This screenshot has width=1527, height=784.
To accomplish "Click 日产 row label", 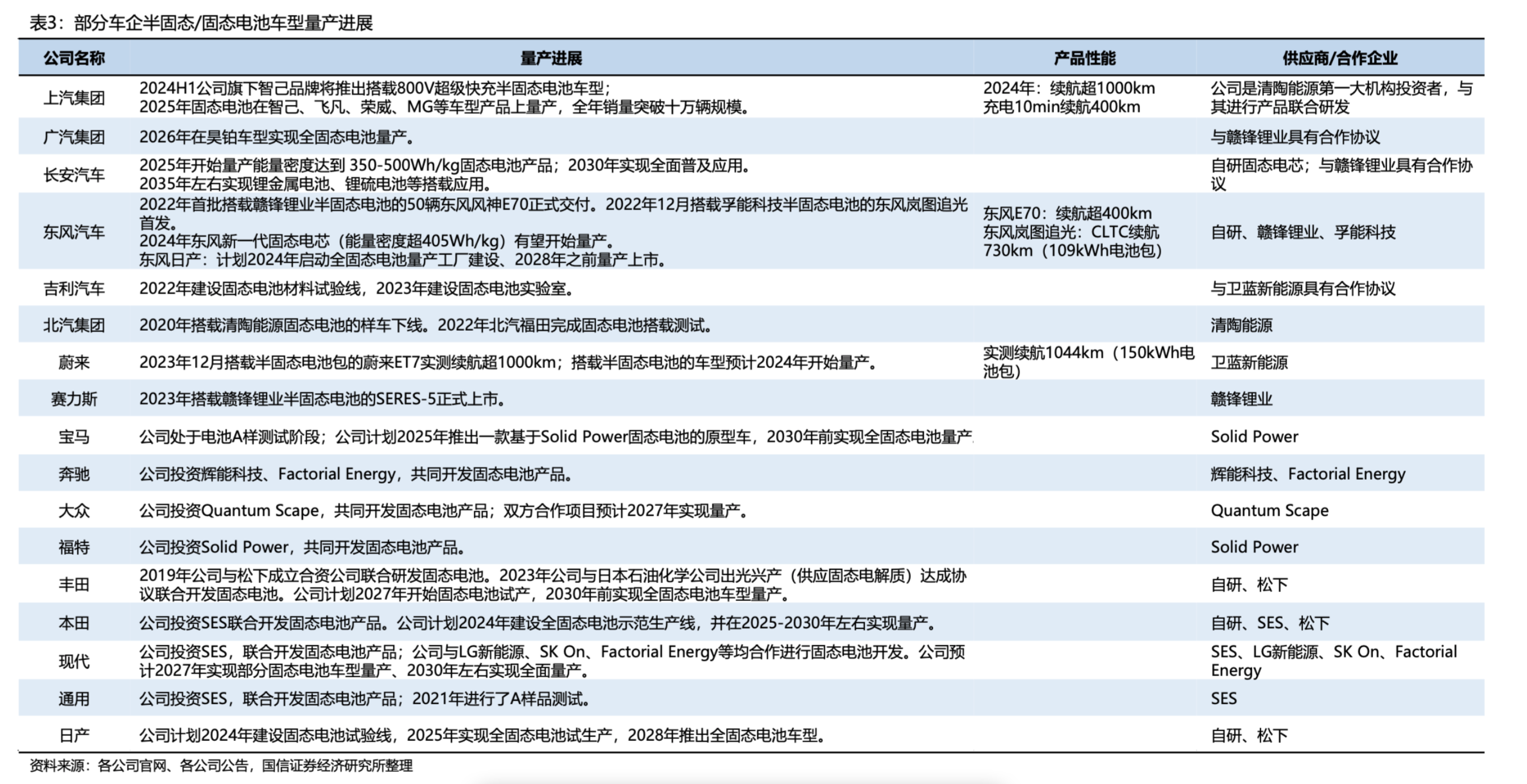I will click(x=74, y=735).
